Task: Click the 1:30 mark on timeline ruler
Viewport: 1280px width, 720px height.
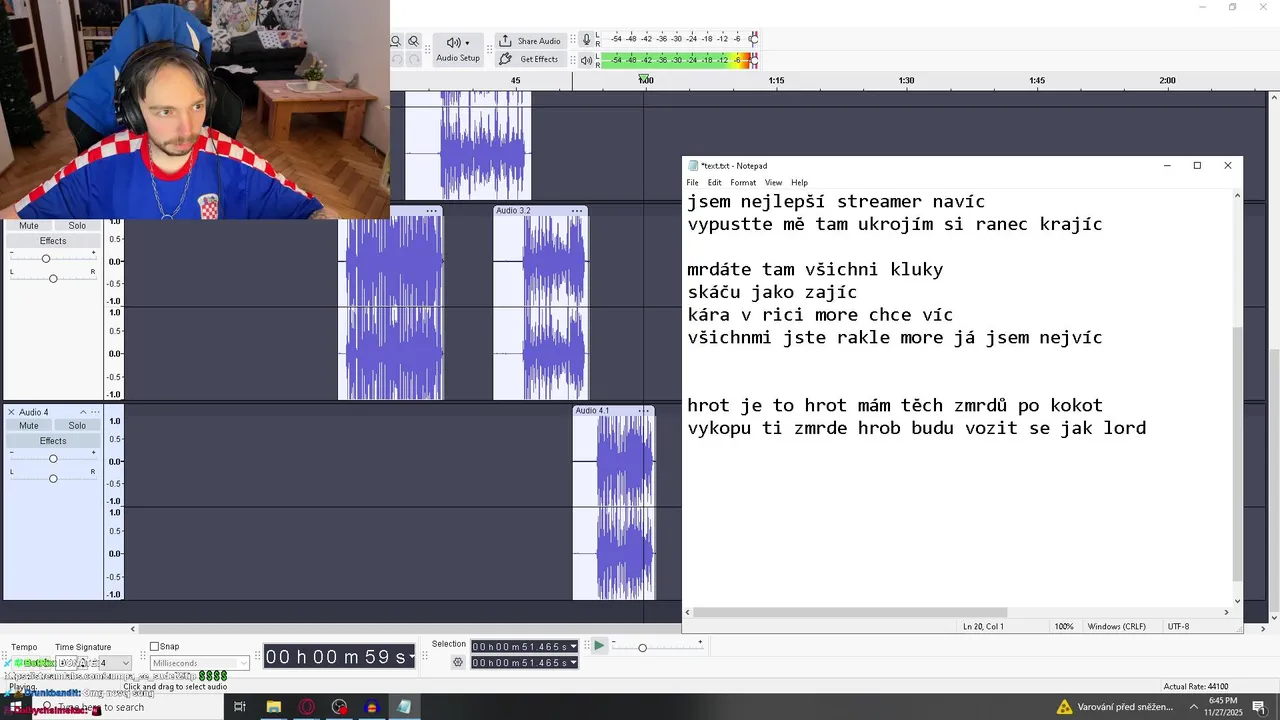Action: pyautogui.click(x=906, y=80)
